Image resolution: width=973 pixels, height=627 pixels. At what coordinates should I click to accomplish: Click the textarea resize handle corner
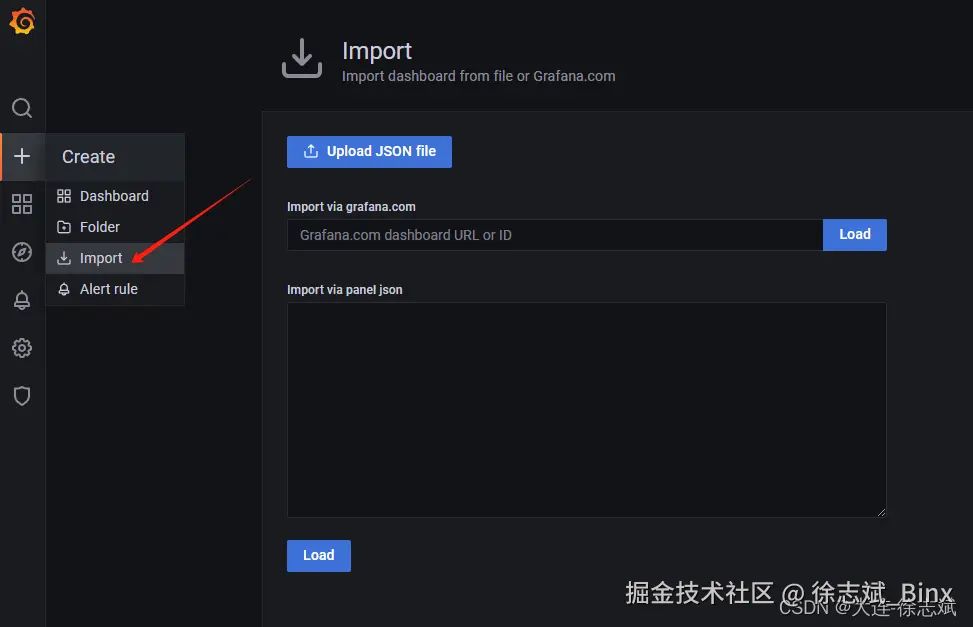(881, 512)
